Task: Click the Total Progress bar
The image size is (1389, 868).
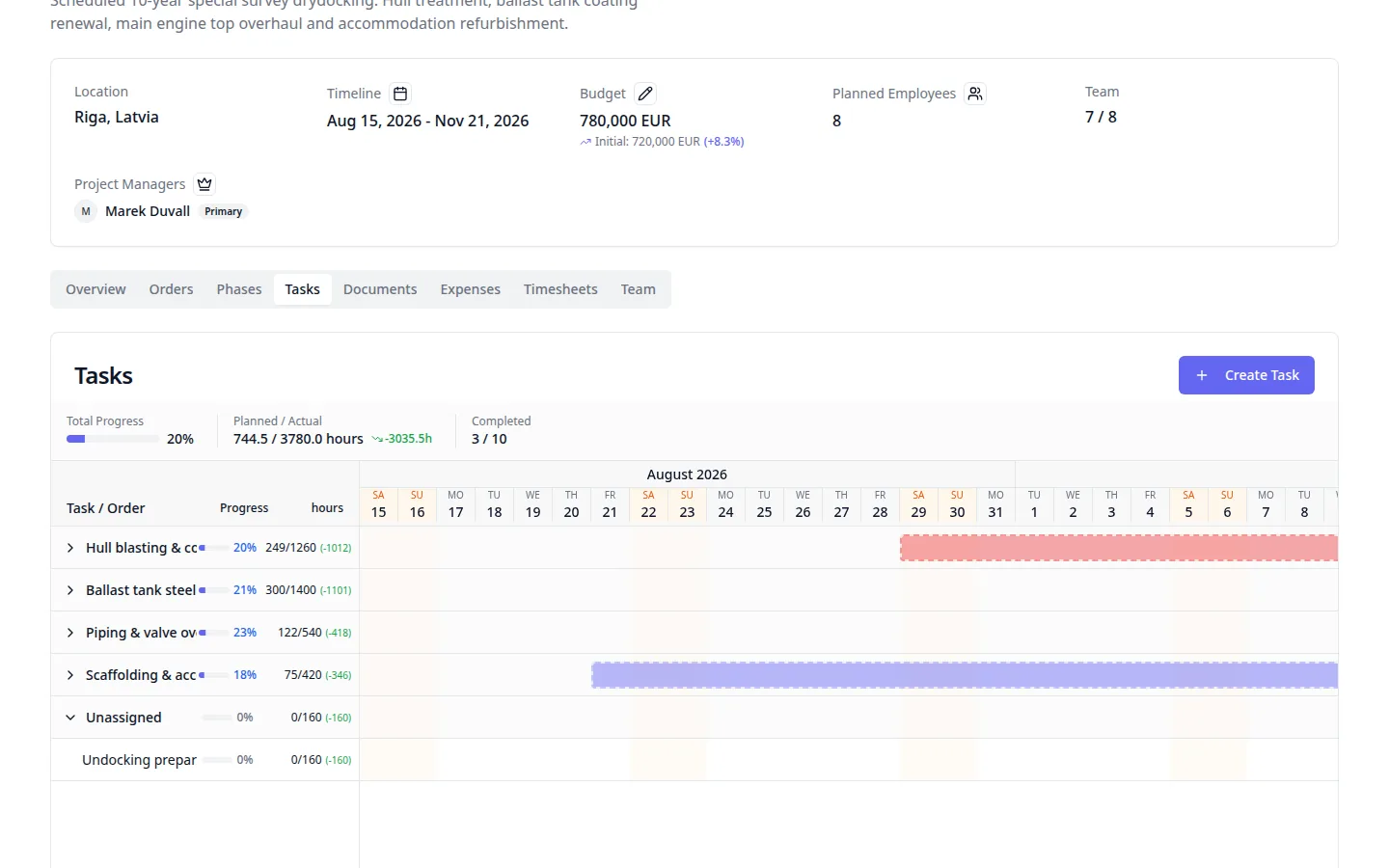Action: (x=113, y=439)
